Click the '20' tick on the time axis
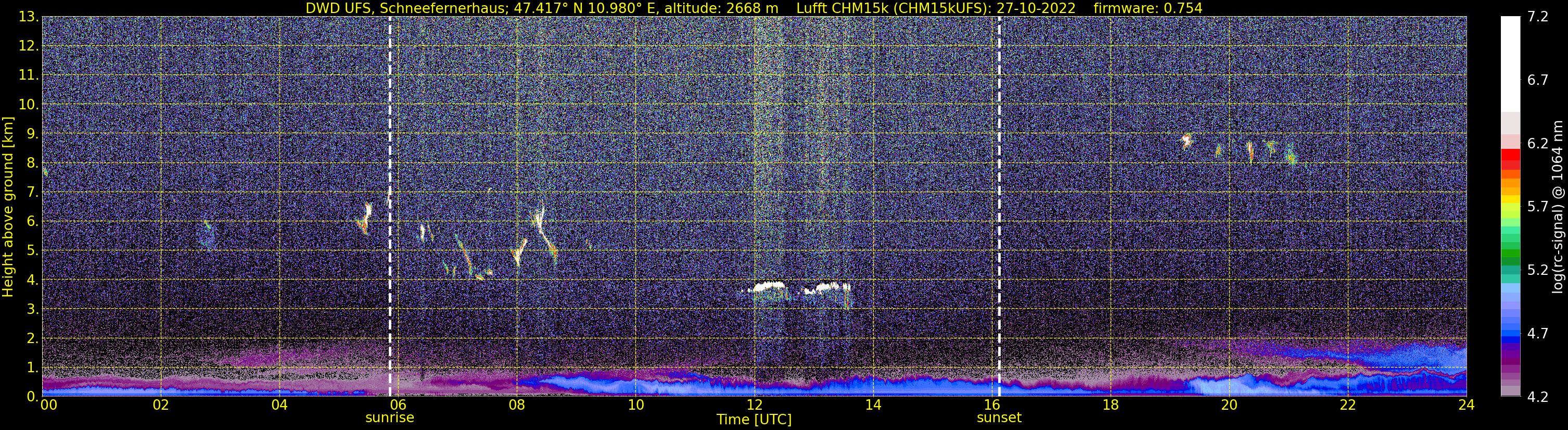Viewport: 1568px width, 430px height. click(x=1229, y=405)
